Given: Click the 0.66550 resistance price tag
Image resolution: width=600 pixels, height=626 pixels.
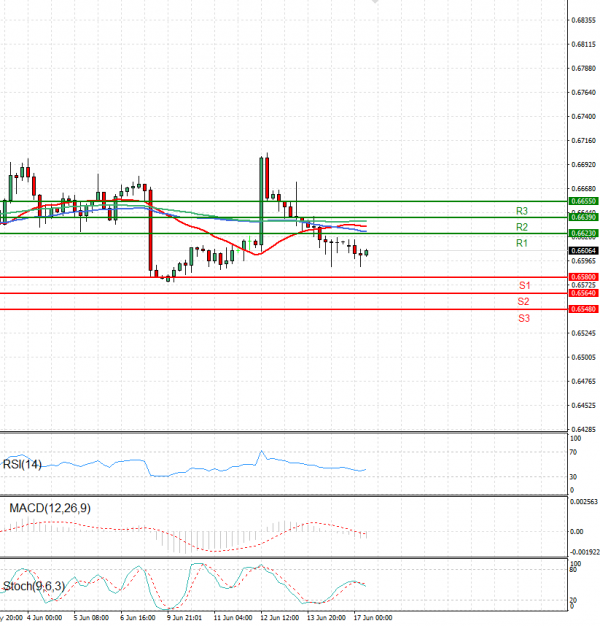Looking at the screenshot, I should click(x=583, y=201).
